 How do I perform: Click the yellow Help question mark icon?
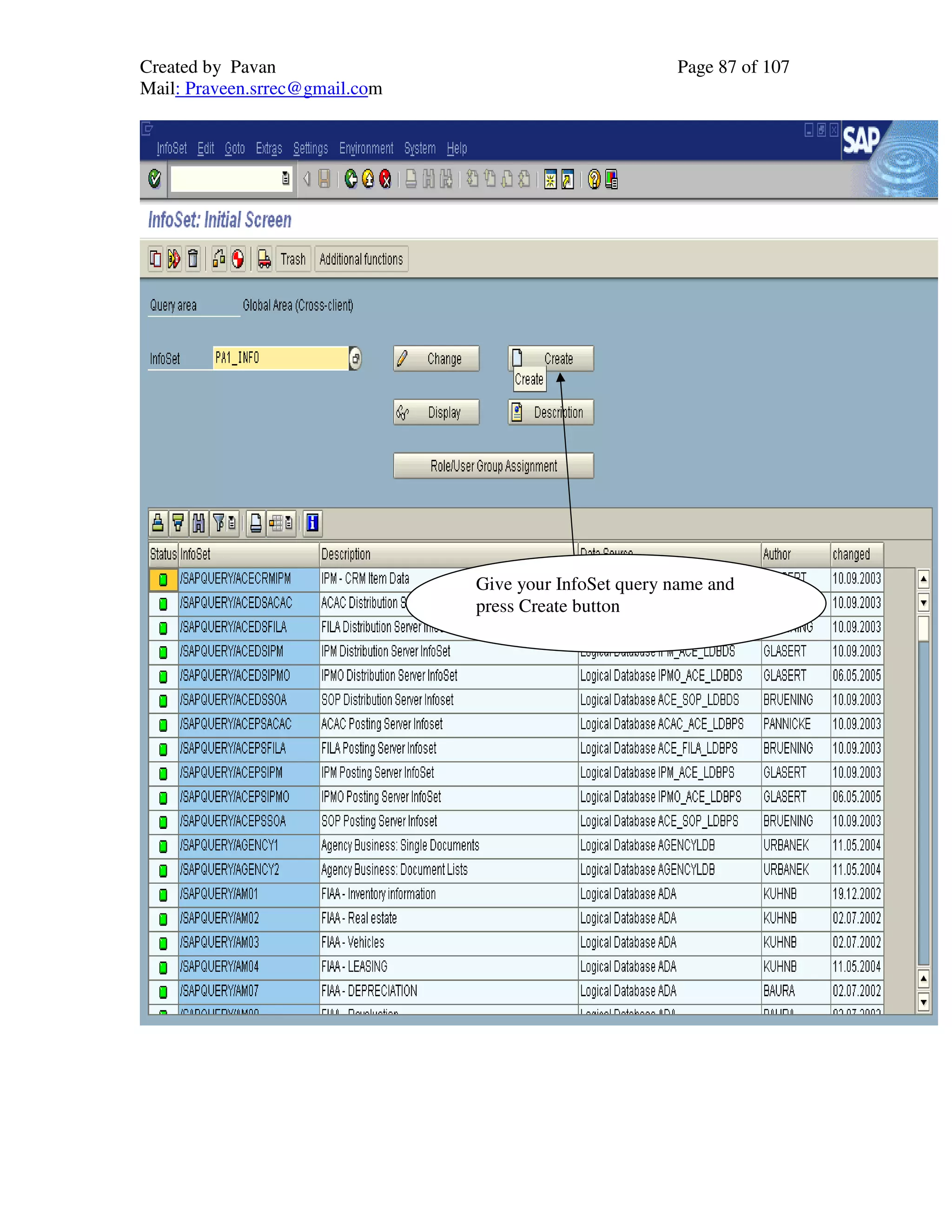(x=594, y=180)
